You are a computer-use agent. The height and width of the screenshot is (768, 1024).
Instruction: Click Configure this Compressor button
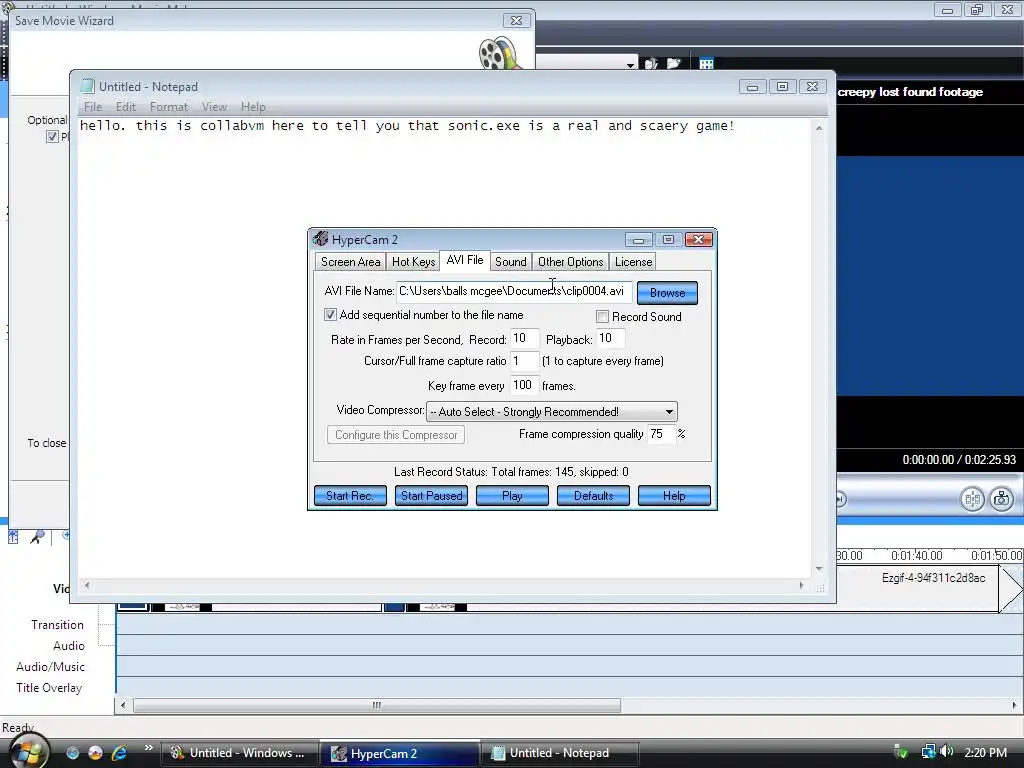[396, 435]
